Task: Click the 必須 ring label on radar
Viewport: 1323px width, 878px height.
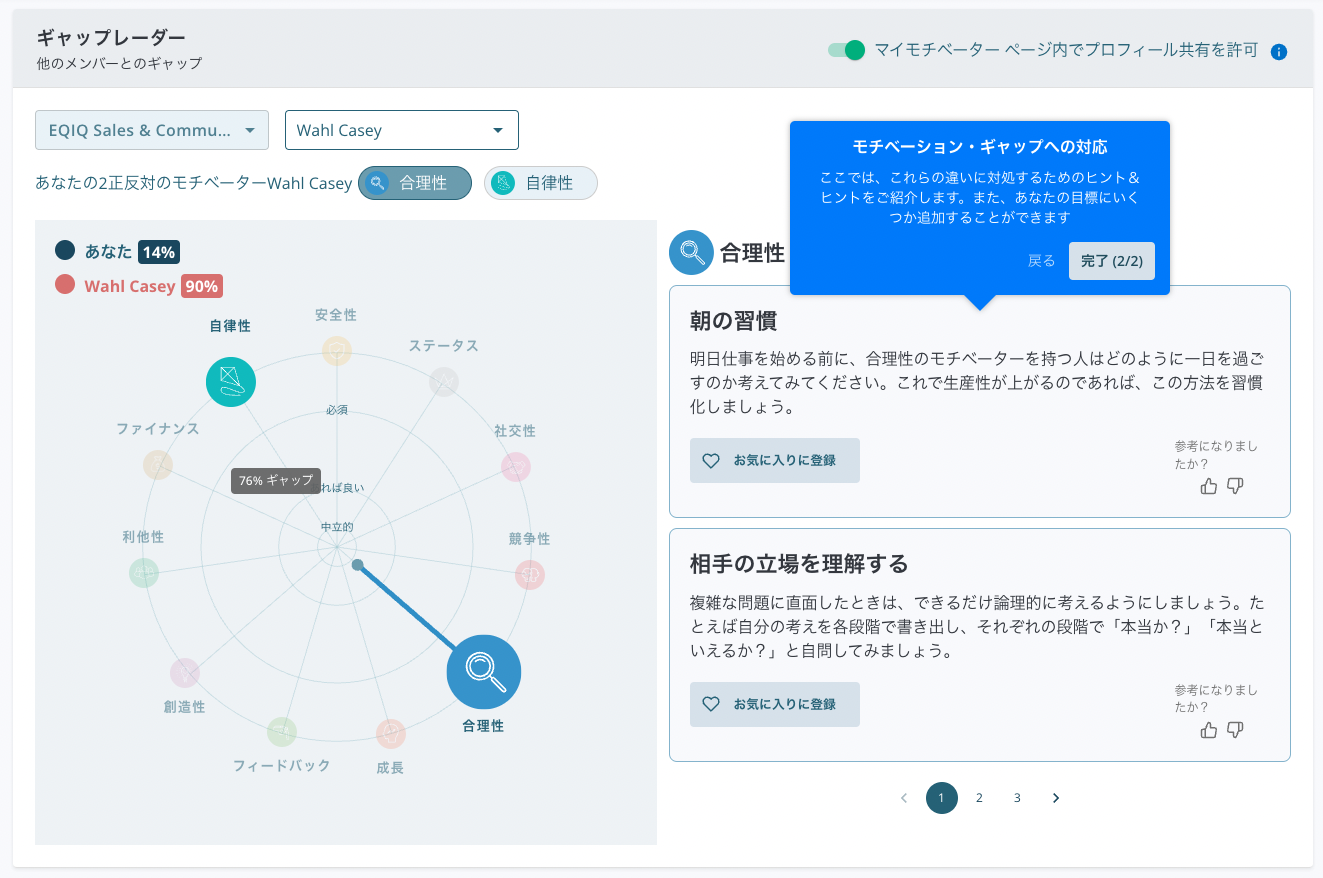Action: (x=337, y=410)
